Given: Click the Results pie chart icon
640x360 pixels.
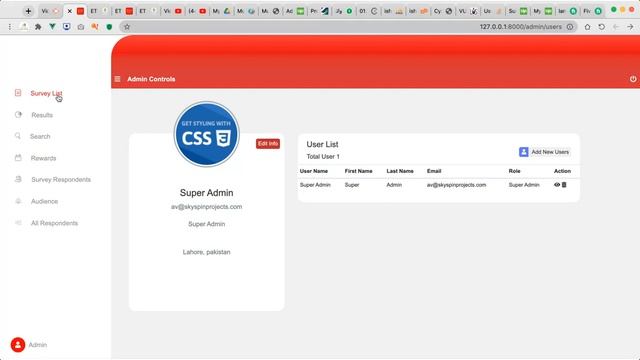Looking at the screenshot, I should tap(18, 115).
